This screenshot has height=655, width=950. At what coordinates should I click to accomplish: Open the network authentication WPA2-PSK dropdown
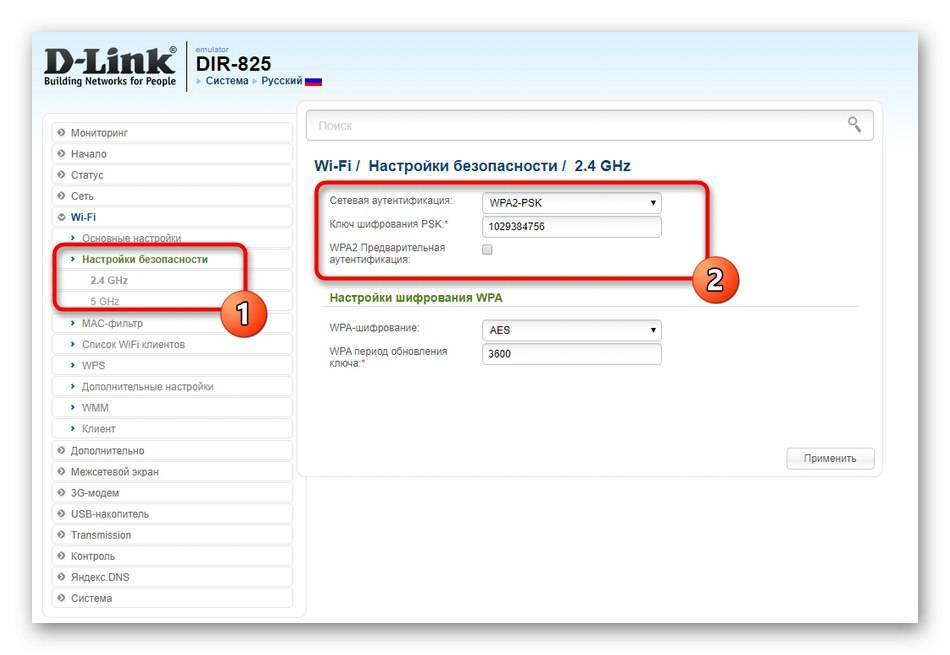coord(571,203)
